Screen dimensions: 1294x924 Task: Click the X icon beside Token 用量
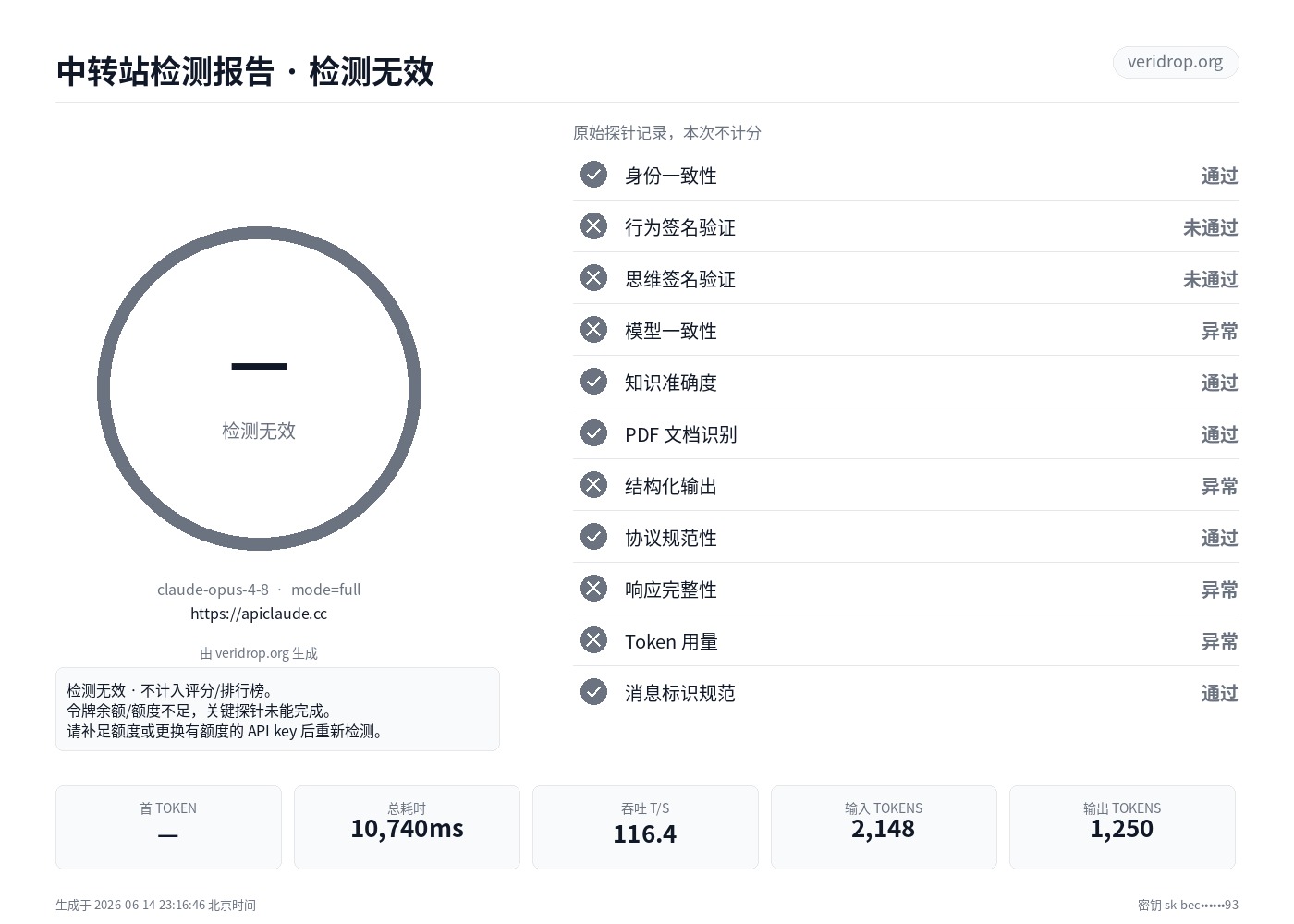pyautogui.click(x=593, y=640)
